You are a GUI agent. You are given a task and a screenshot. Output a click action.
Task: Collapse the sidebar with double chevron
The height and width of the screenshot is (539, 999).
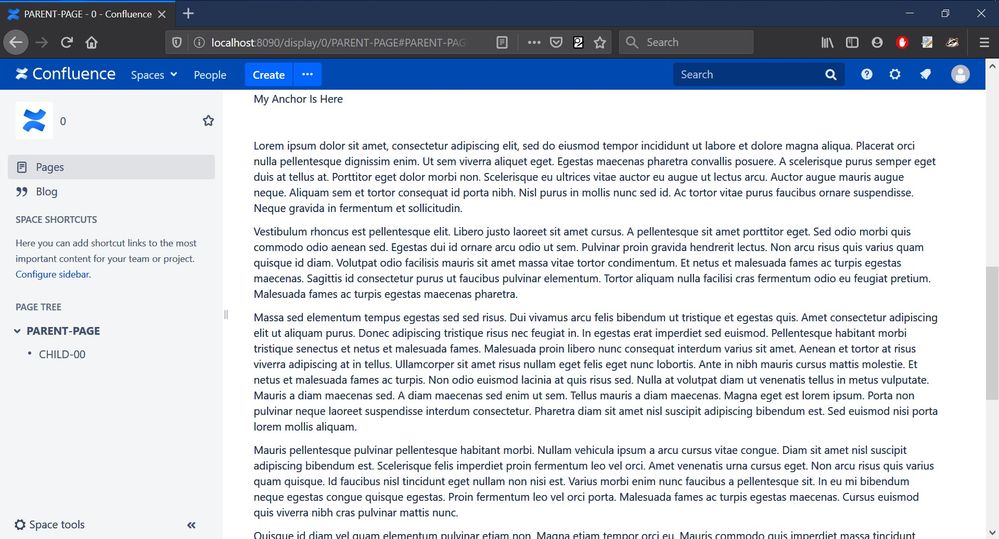pyautogui.click(x=191, y=525)
